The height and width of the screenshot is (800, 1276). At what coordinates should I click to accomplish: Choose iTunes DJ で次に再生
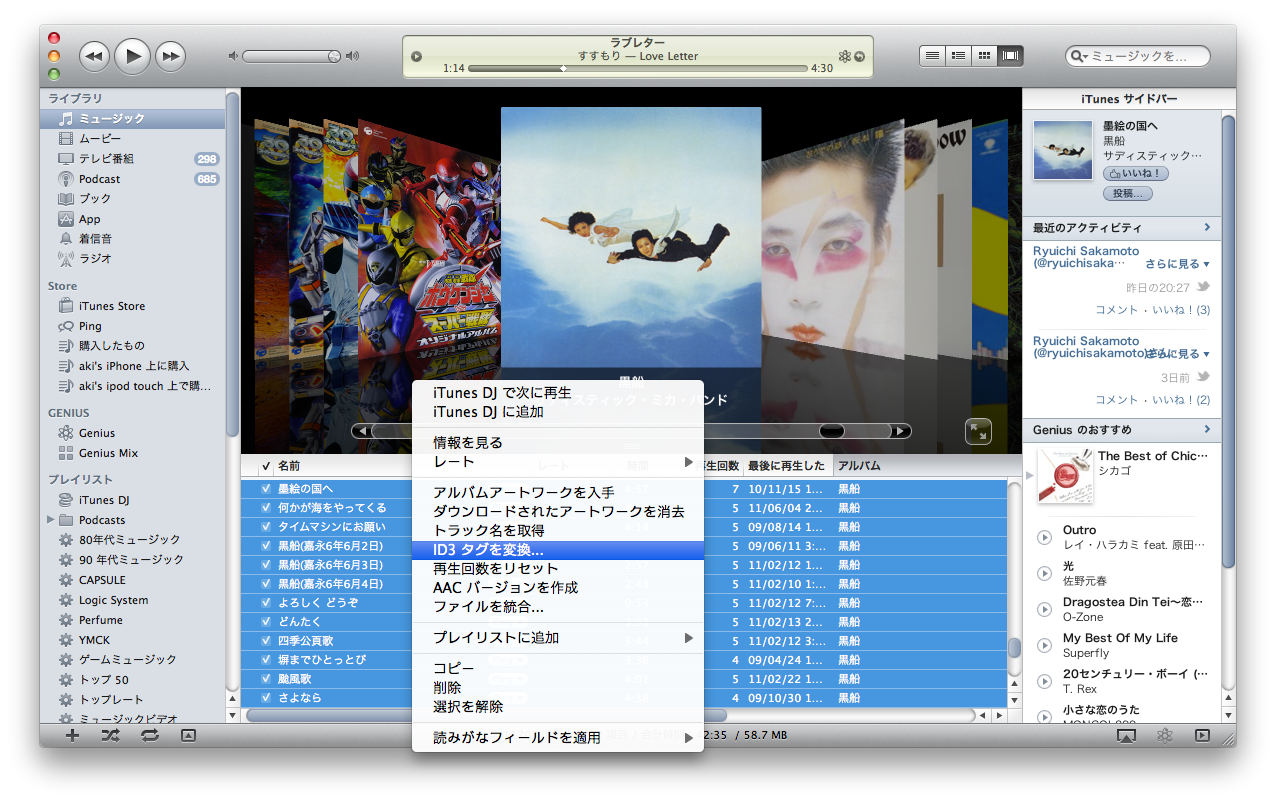558,393
